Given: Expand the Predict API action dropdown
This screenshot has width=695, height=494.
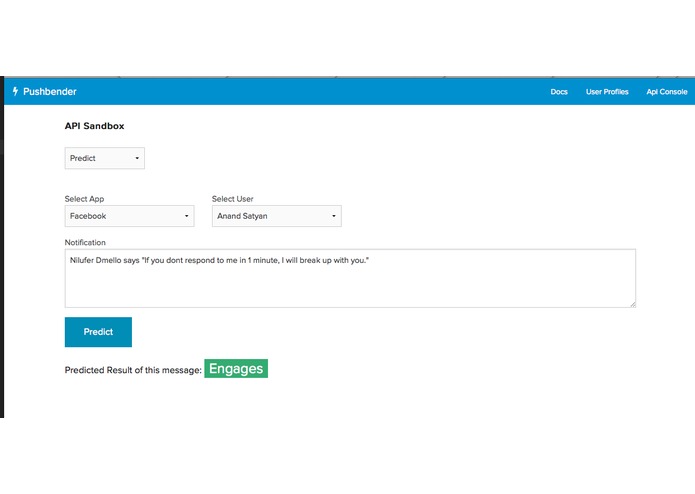Looking at the screenshot, I should tap(105, 158).
